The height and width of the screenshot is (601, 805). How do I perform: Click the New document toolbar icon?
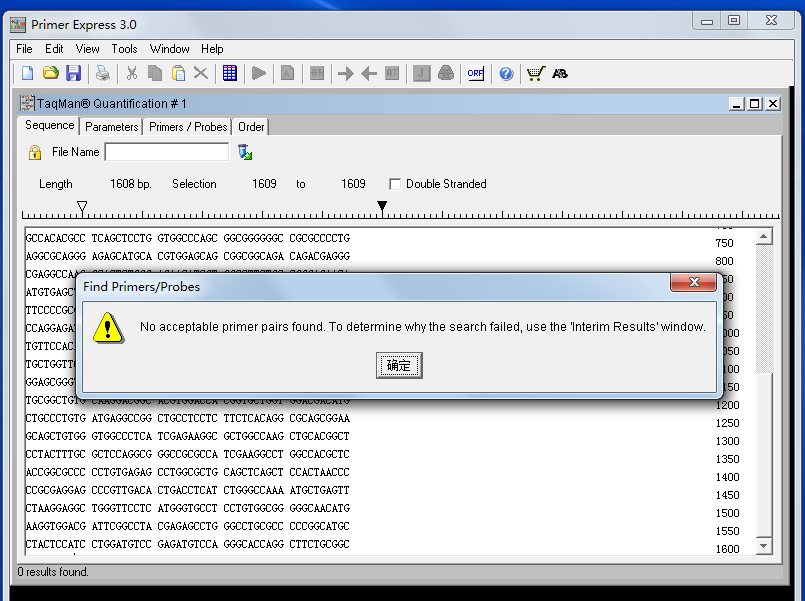28,73
